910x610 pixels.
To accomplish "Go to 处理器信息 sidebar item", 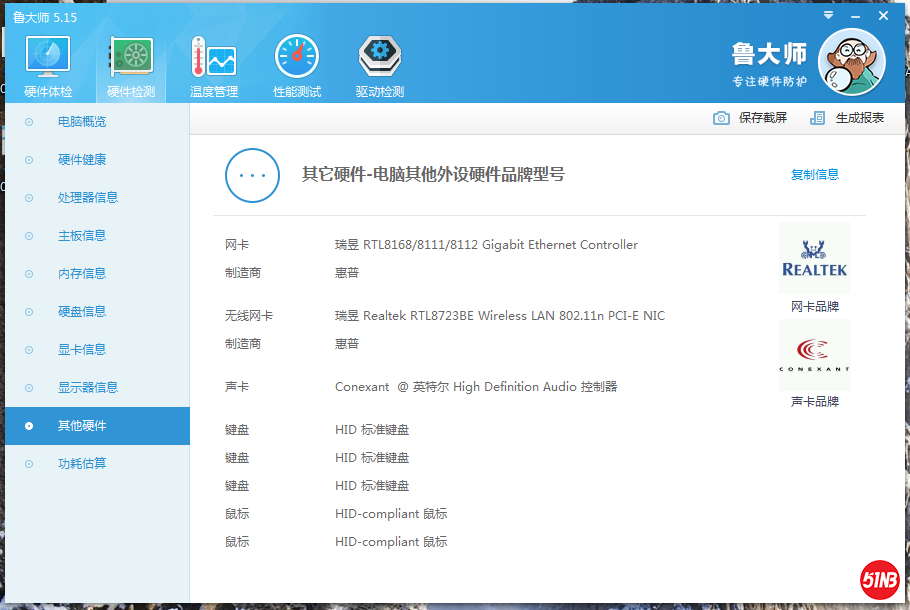I will coord(88,198).
